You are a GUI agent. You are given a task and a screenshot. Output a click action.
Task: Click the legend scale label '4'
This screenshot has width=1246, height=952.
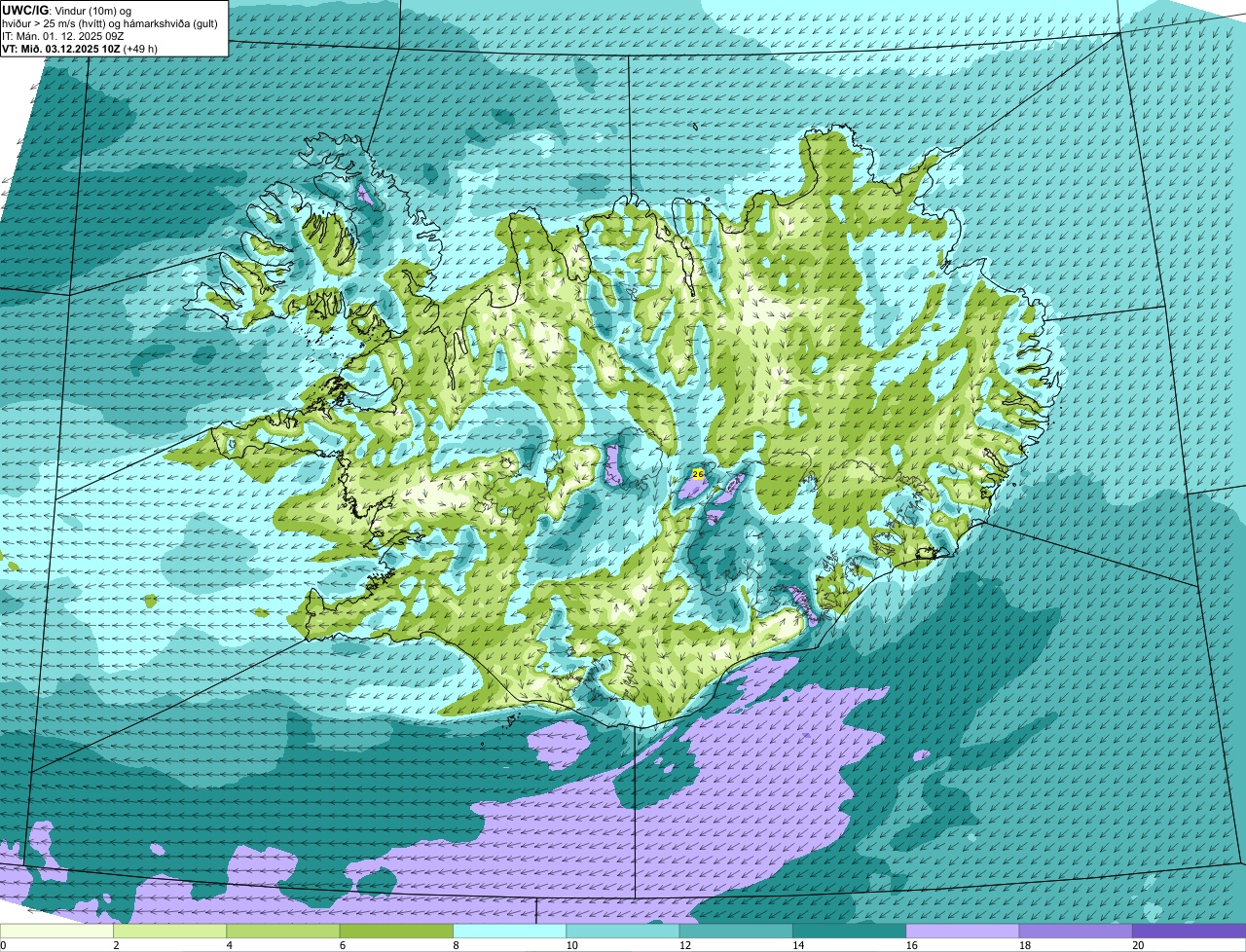(229, 945)
